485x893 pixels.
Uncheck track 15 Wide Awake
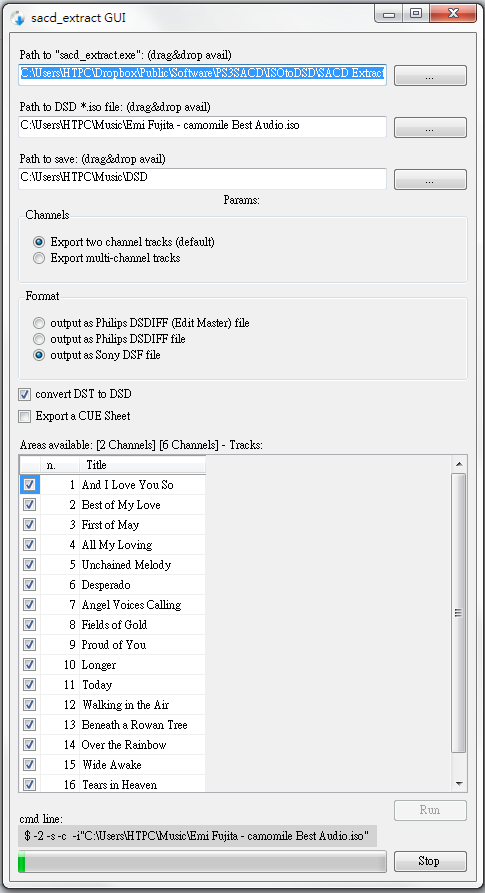[30, 764]
